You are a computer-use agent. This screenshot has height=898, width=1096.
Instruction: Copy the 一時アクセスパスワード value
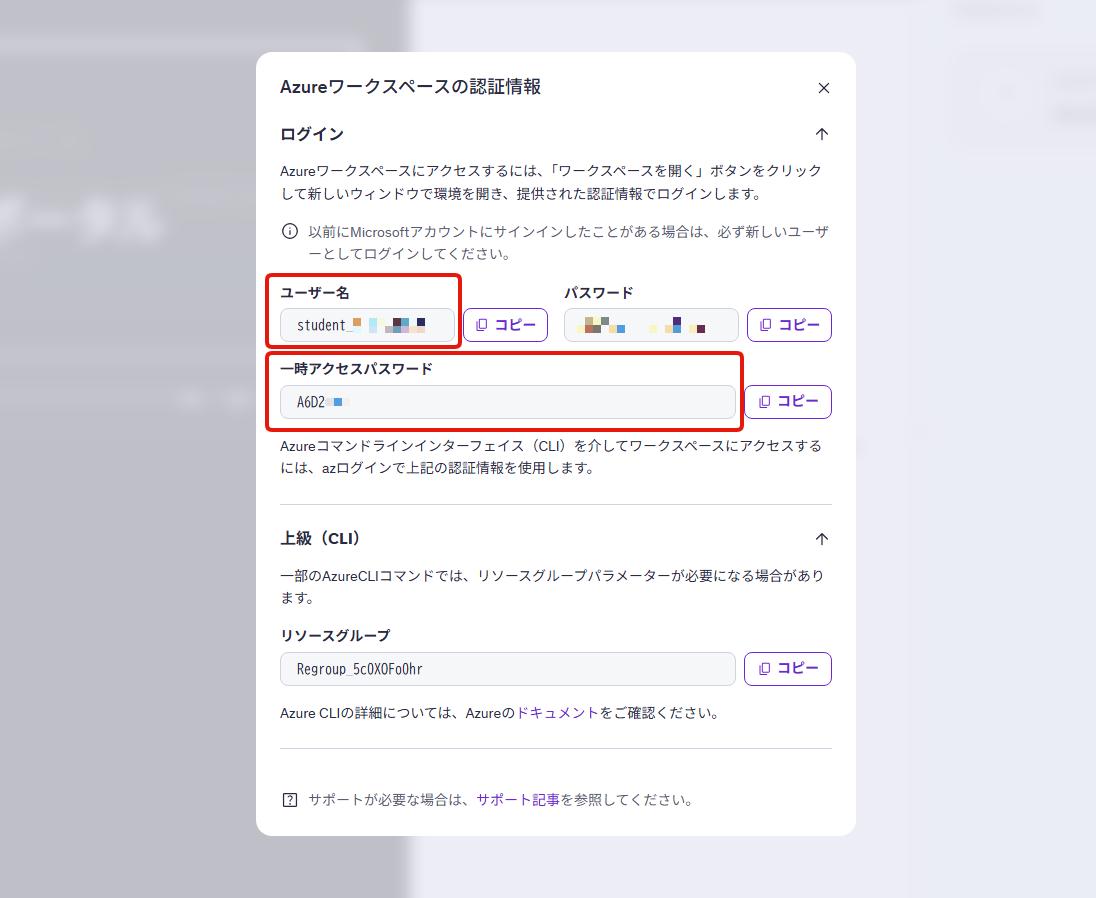[788, 402]
